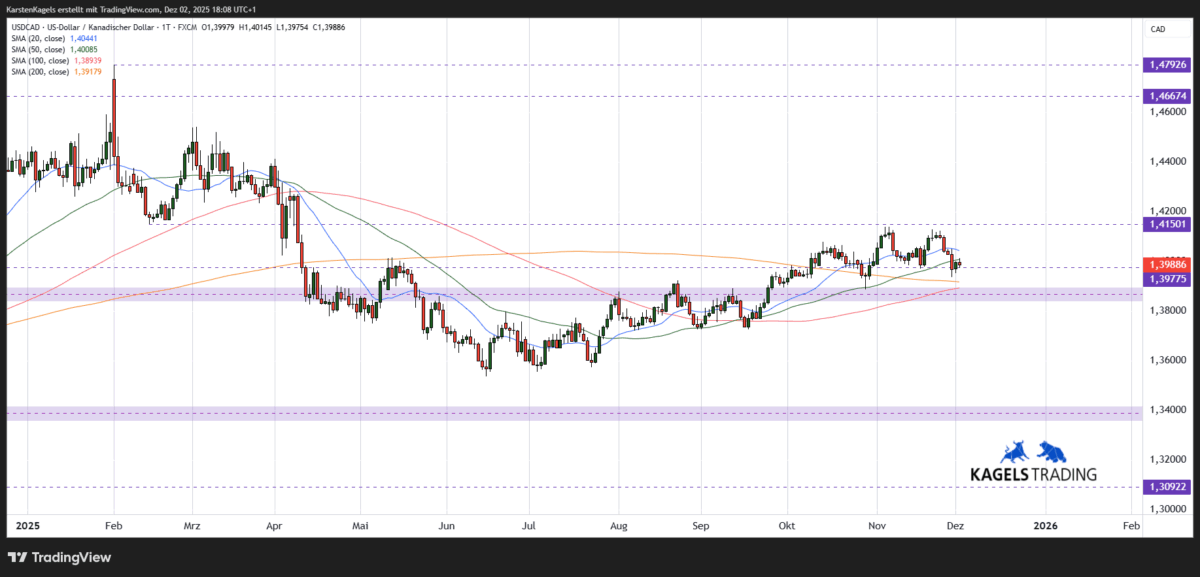The image size is (1200, 577).
Task: Click the bull icon in the Kagels Trading logo
Action: pos(1014,452)
